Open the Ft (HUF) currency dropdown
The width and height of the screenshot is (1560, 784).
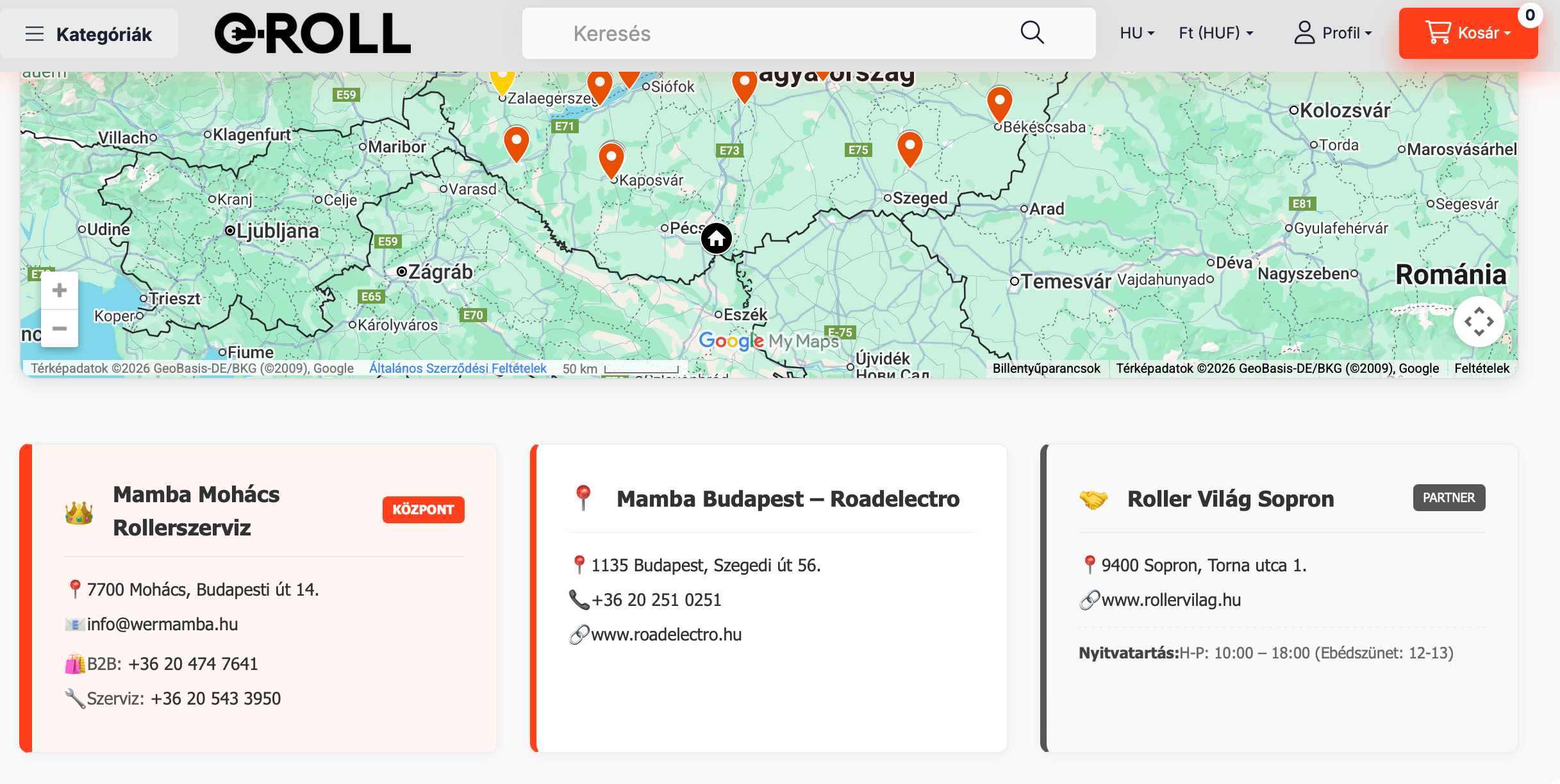[1215, 33]
